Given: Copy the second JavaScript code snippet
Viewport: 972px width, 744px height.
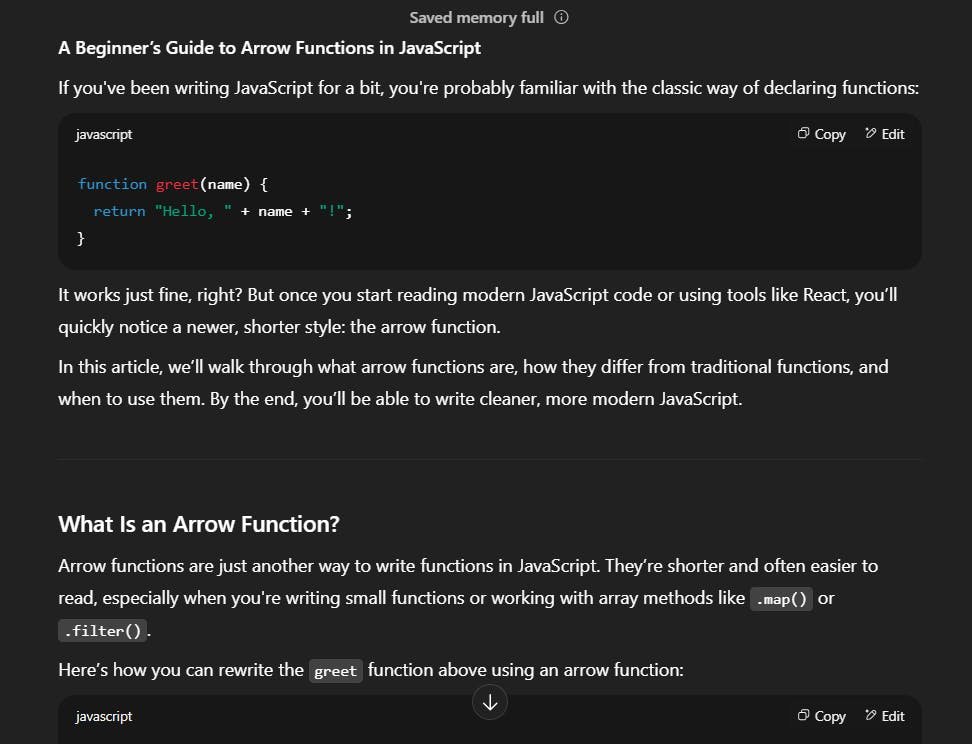Looking at the screenshot, I should (x=820, y=716).
